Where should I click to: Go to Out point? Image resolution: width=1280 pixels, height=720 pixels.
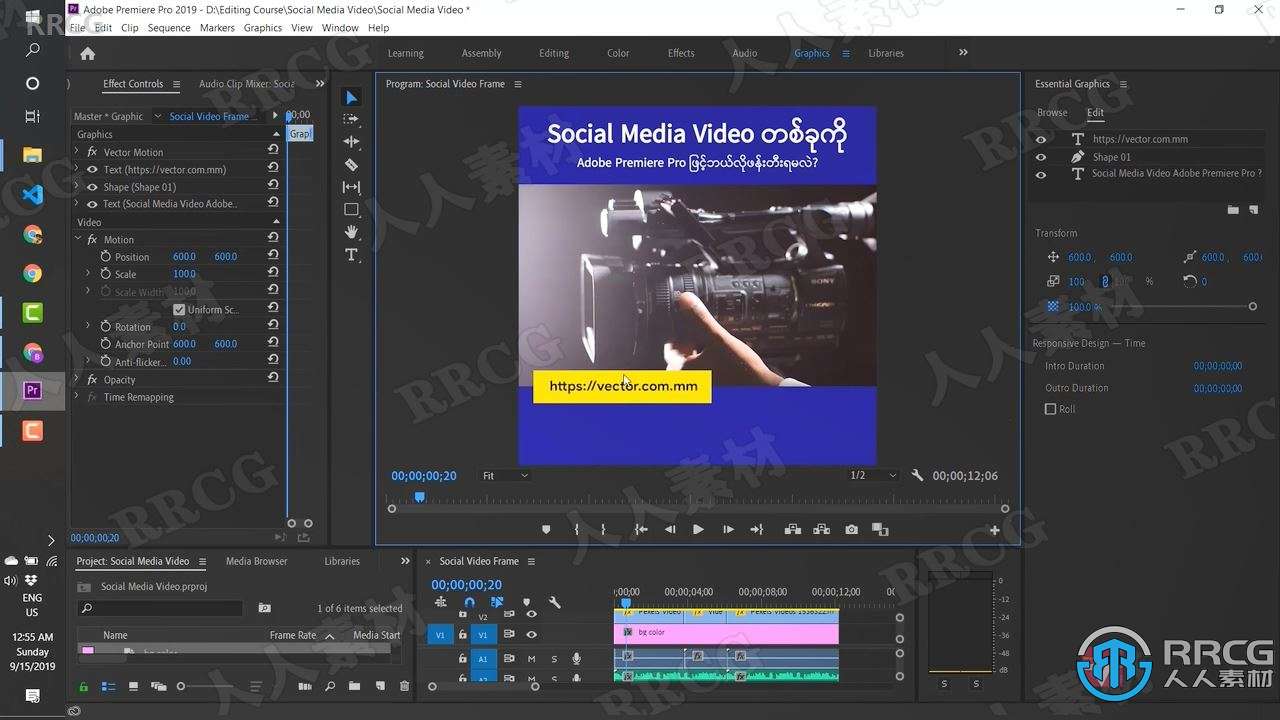(x=757, y=530)
